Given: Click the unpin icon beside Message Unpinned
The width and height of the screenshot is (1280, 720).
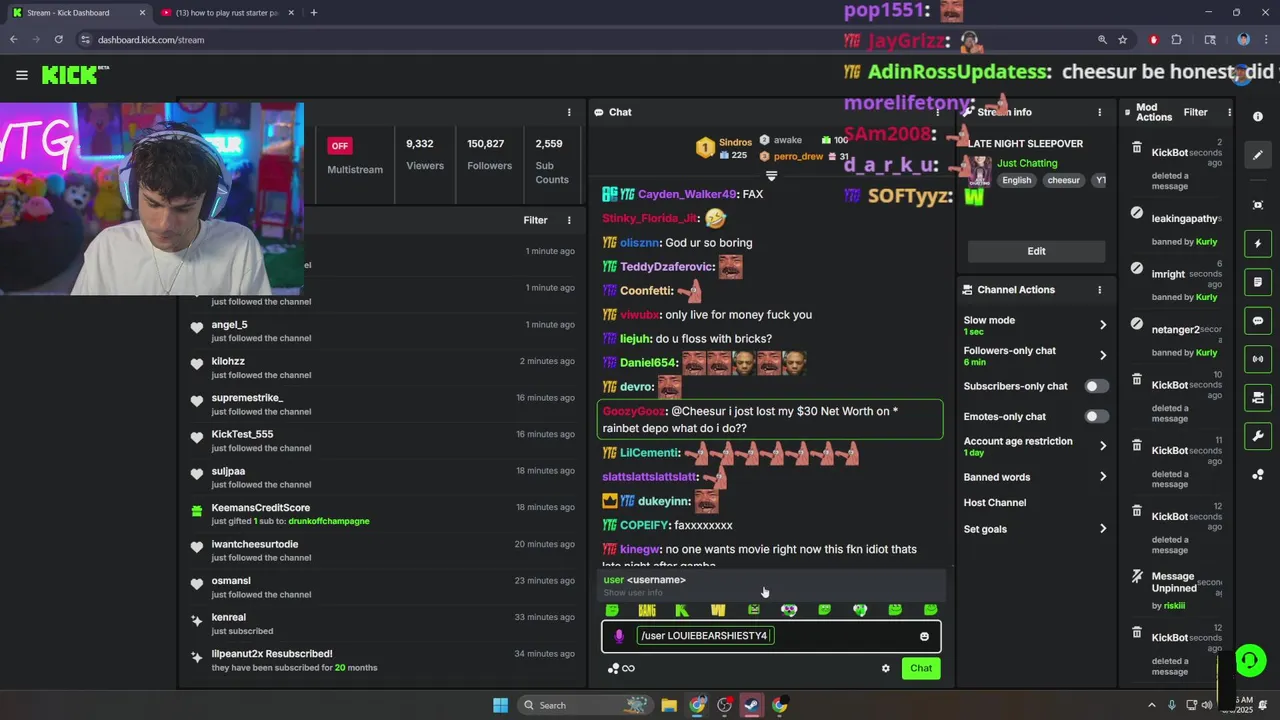Looking at the screenshot, I should pos(1136,576).
